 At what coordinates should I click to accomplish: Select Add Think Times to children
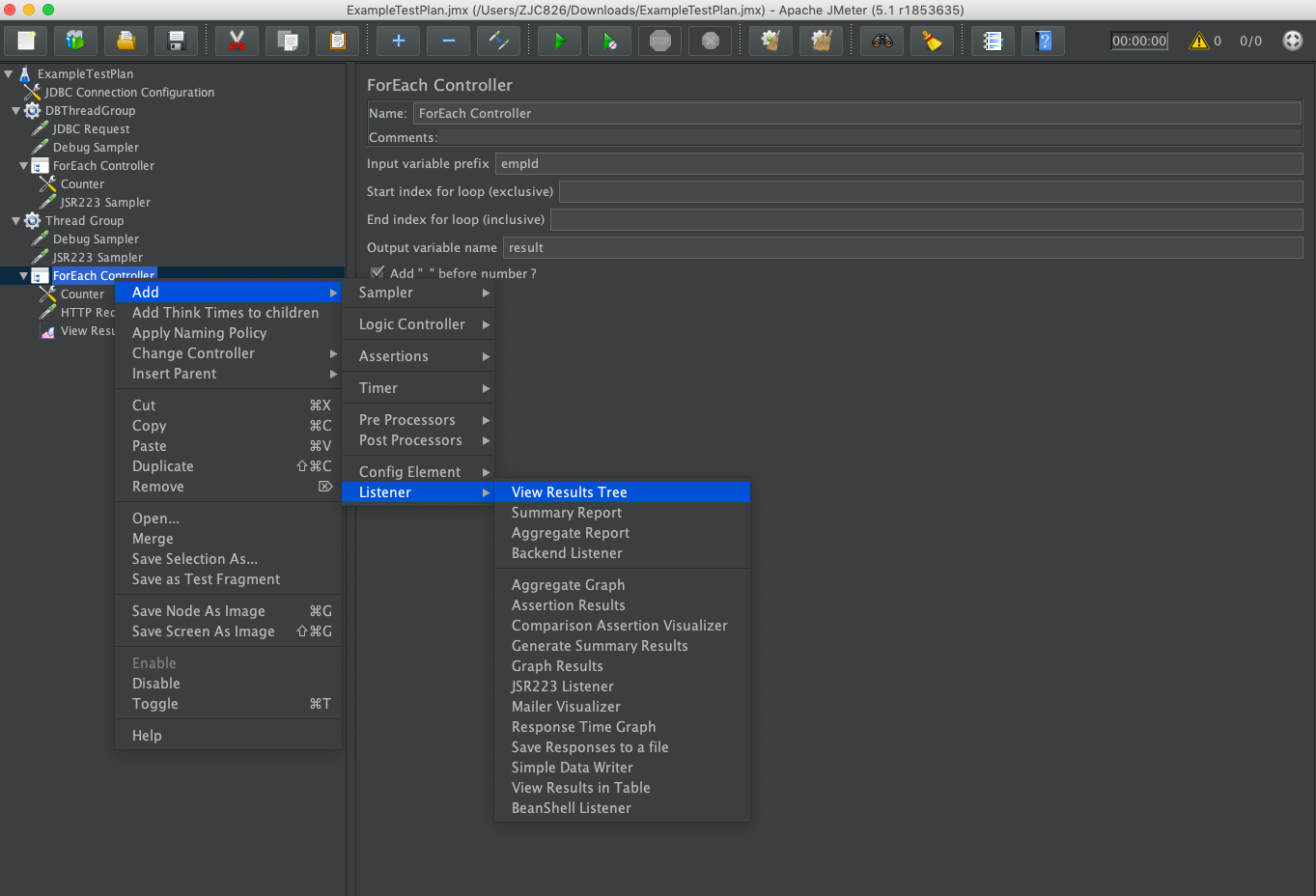229,313
